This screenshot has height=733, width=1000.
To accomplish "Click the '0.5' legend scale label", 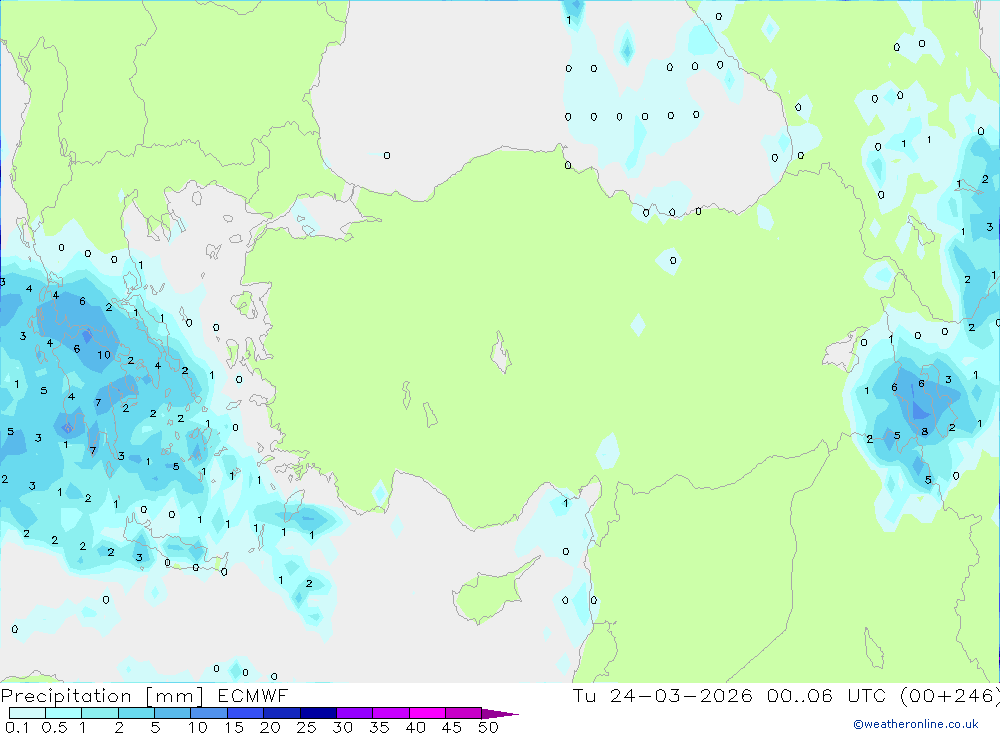I will point(54,727).
